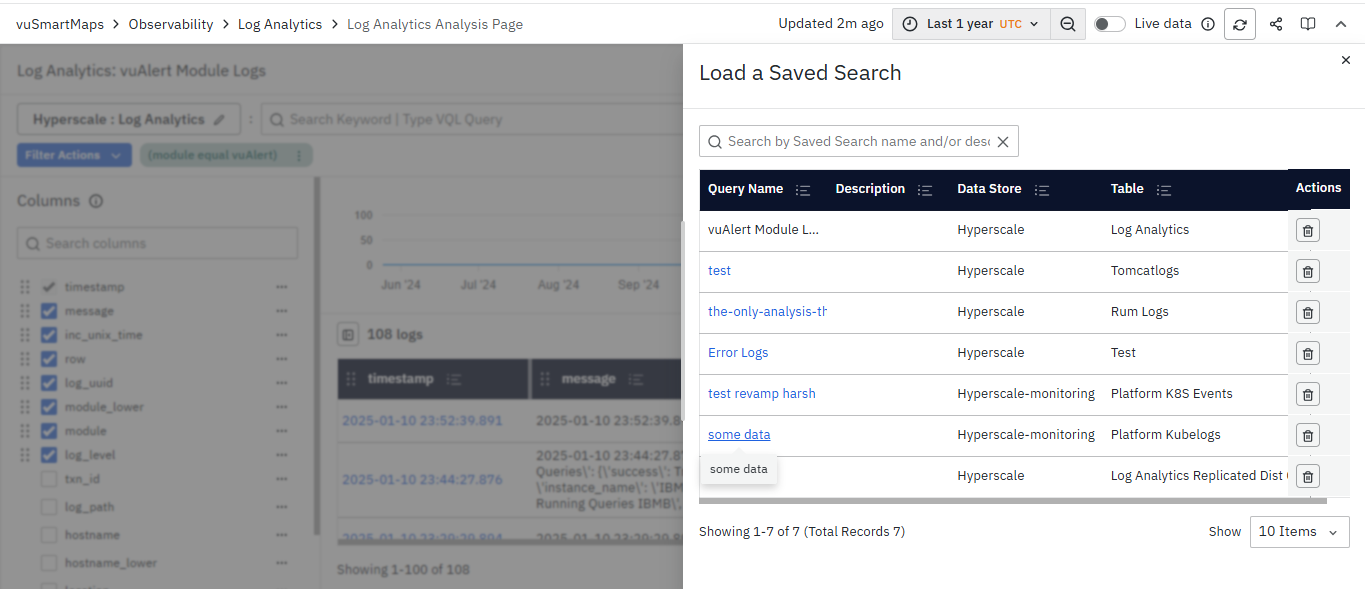Navigate to Observability breadcrumb

tap(170, 24)
